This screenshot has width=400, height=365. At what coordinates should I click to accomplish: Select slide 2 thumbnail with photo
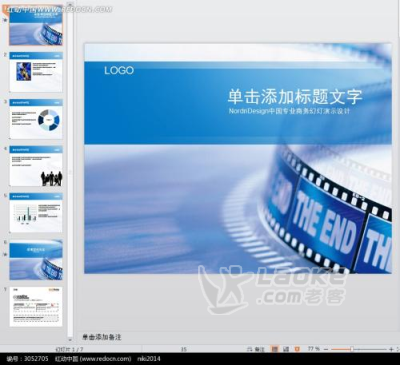(x=36, y=72)
